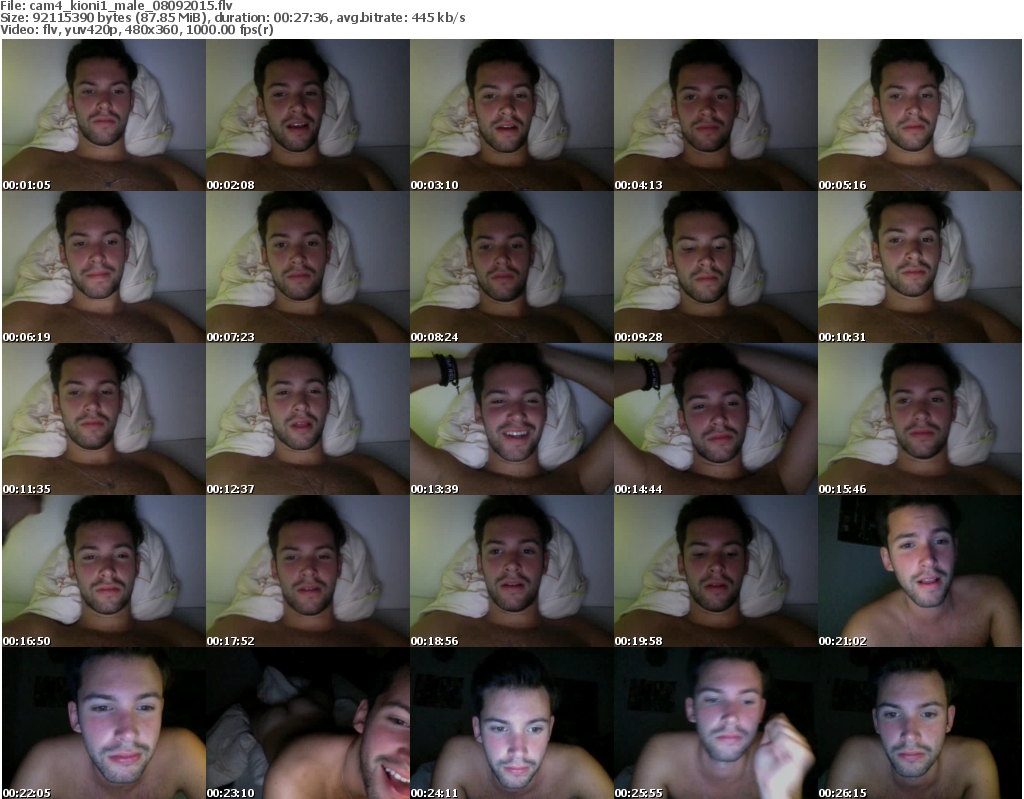The height and width of the screenshot is (799, 1024).
Task: Click the 00:25:55 thumbnail
Action: click(x=716, y=723)
